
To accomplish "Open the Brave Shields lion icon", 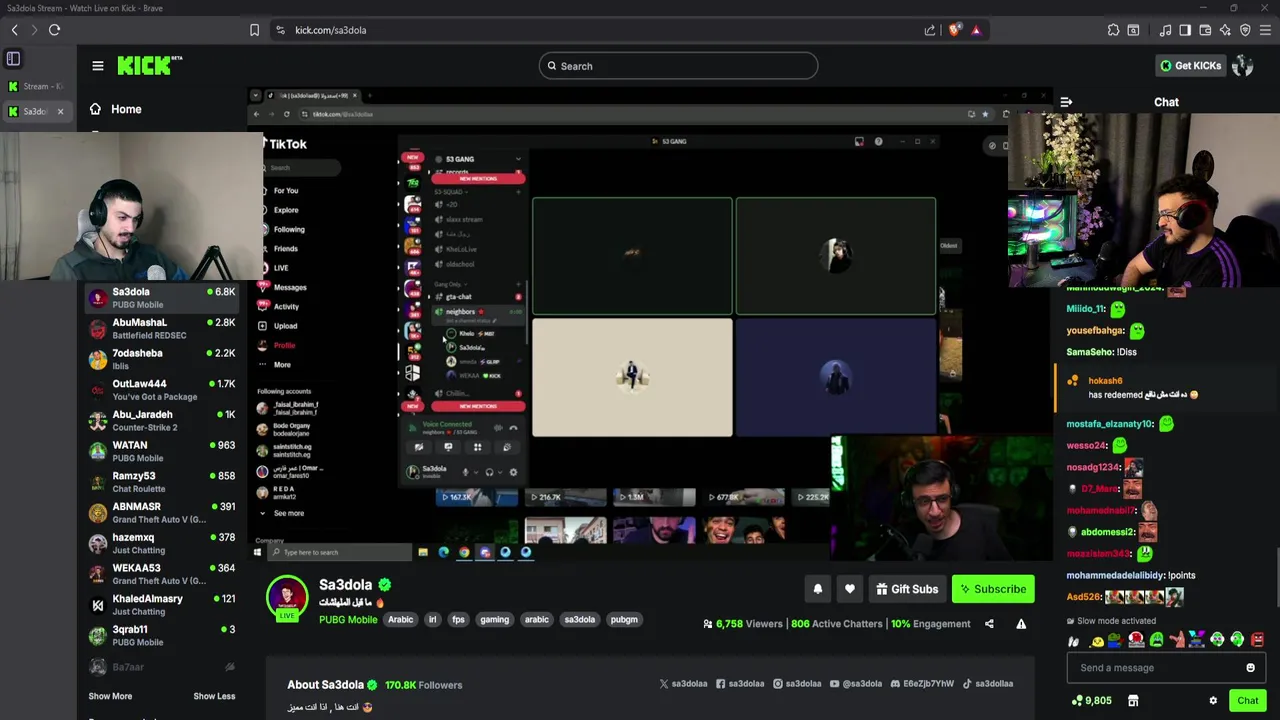I will (x=954, y=30).
